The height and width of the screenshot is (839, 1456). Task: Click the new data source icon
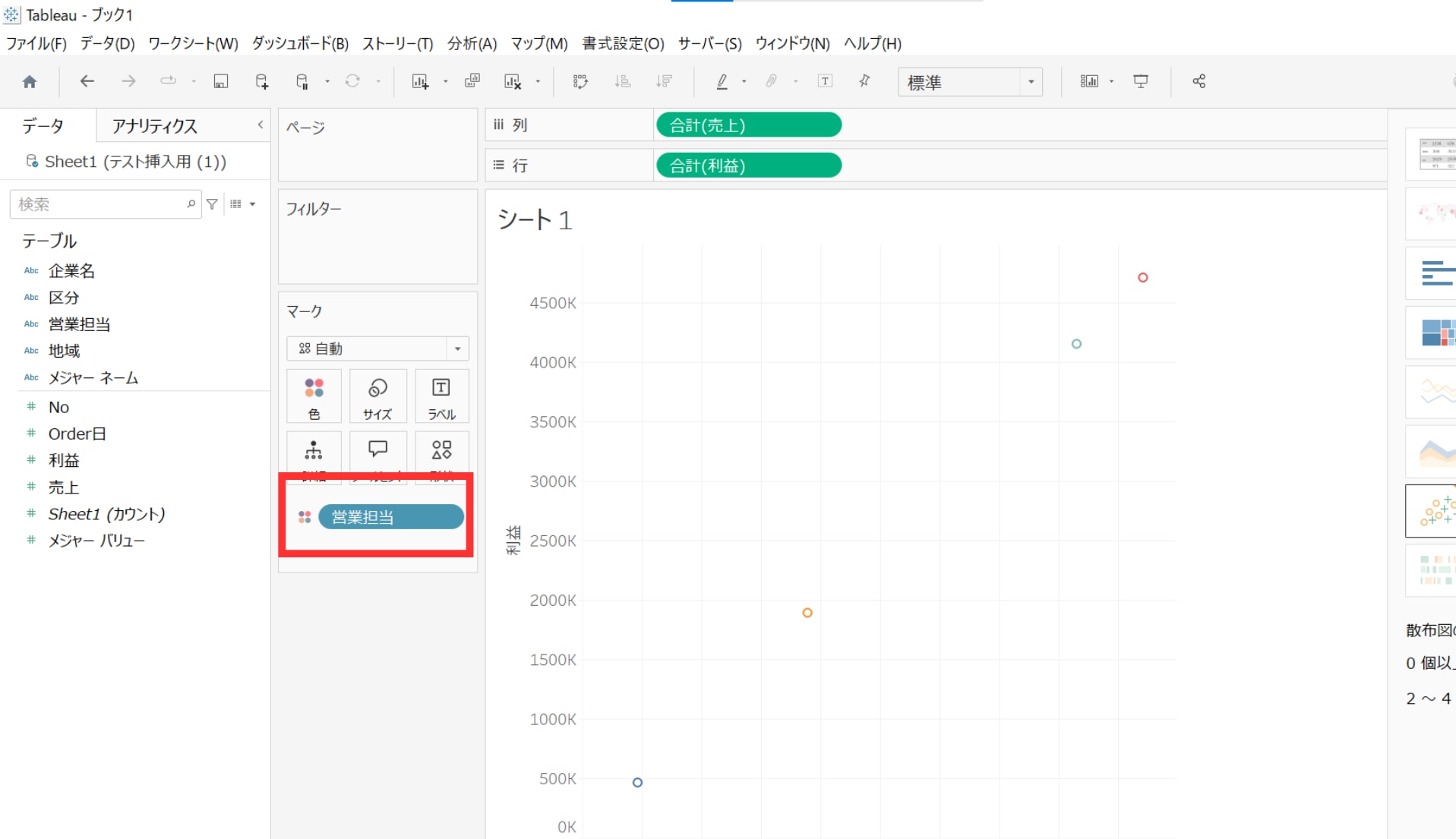point(262,81)
